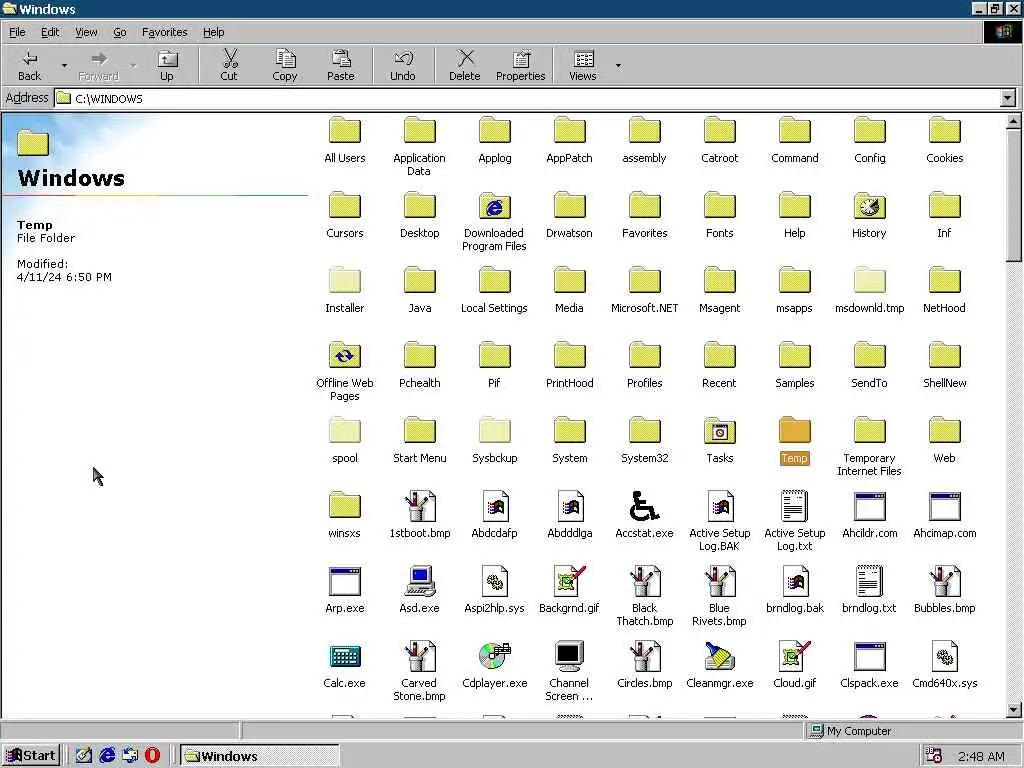This screenshot has height=768, width=1024.
Task: Click the Undo toolbar icon
Action: (403, 65)
